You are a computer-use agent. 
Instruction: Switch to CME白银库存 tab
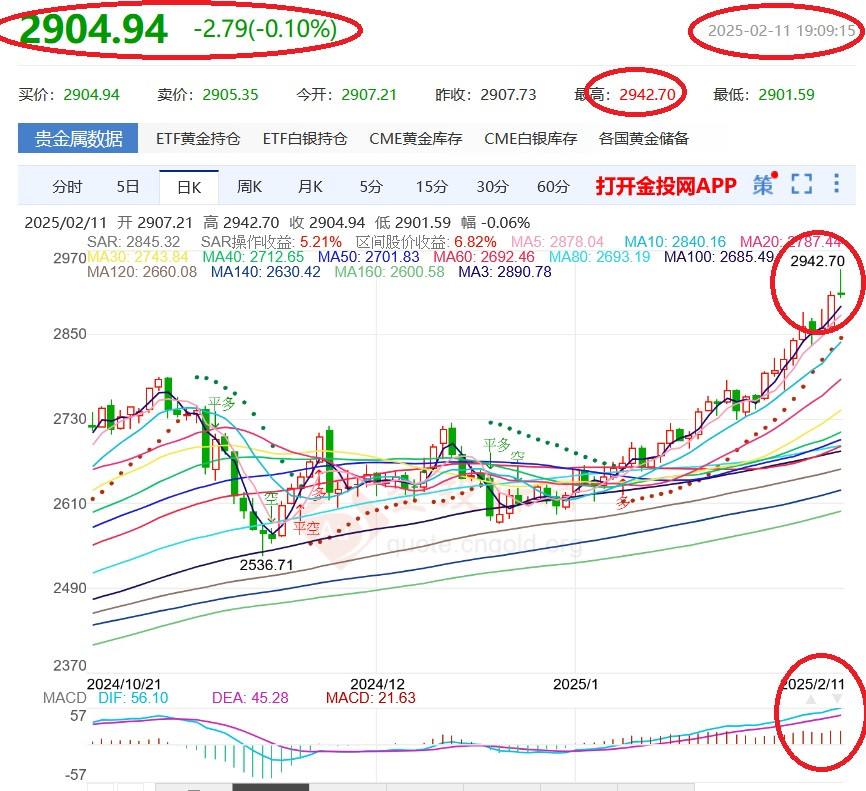(530, 138)
